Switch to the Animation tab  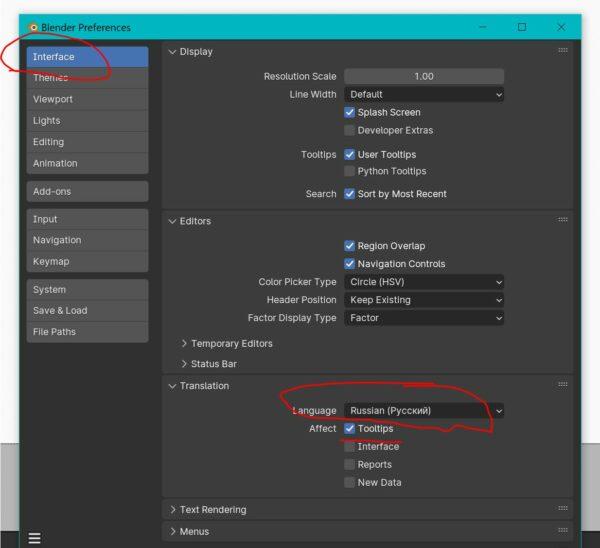(88, 163)
